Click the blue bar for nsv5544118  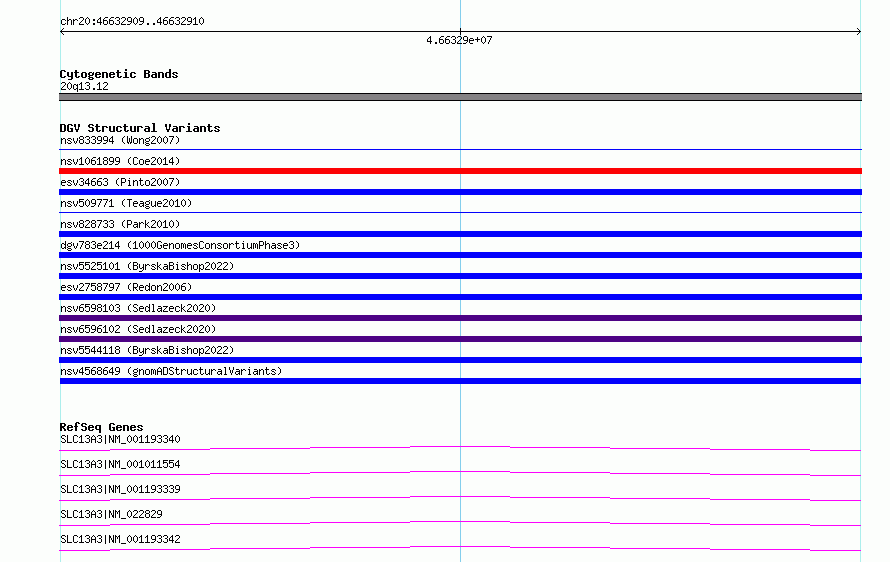pyautogui.click(x=460, y=360)
